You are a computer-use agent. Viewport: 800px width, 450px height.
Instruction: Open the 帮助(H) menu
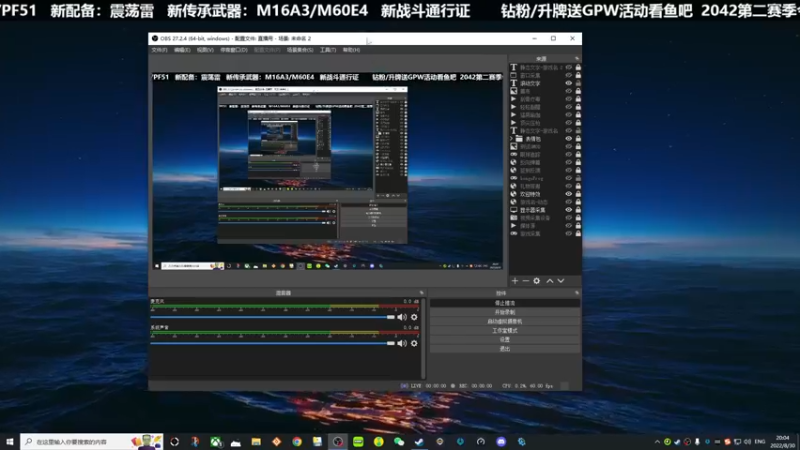(351, 50)
